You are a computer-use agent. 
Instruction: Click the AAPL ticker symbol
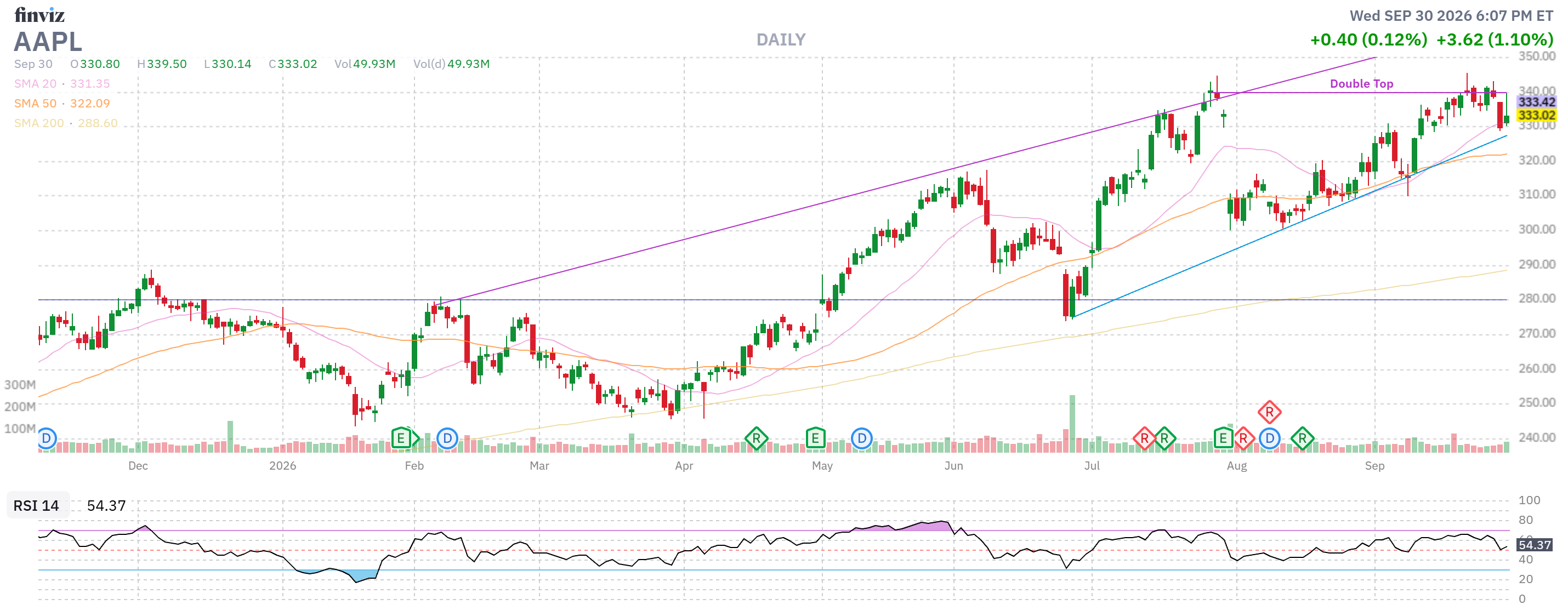click(x=48, y=42)
